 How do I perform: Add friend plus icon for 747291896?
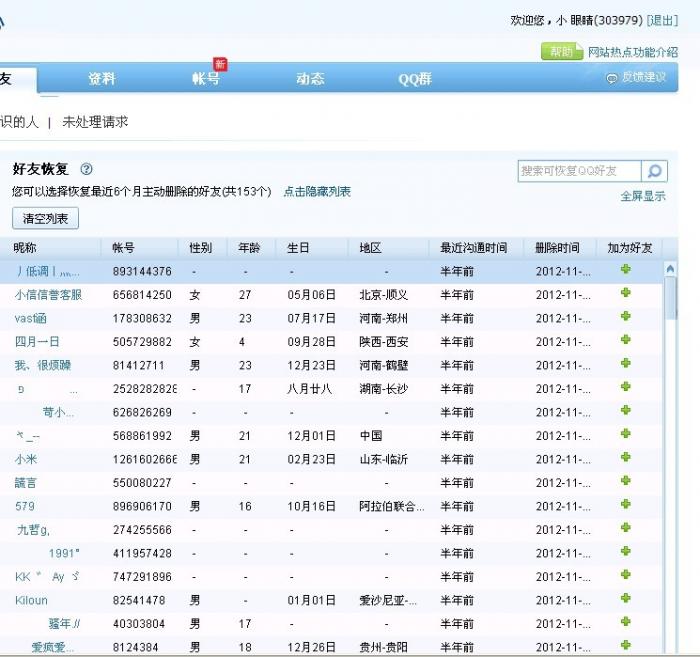pos(625,575)
